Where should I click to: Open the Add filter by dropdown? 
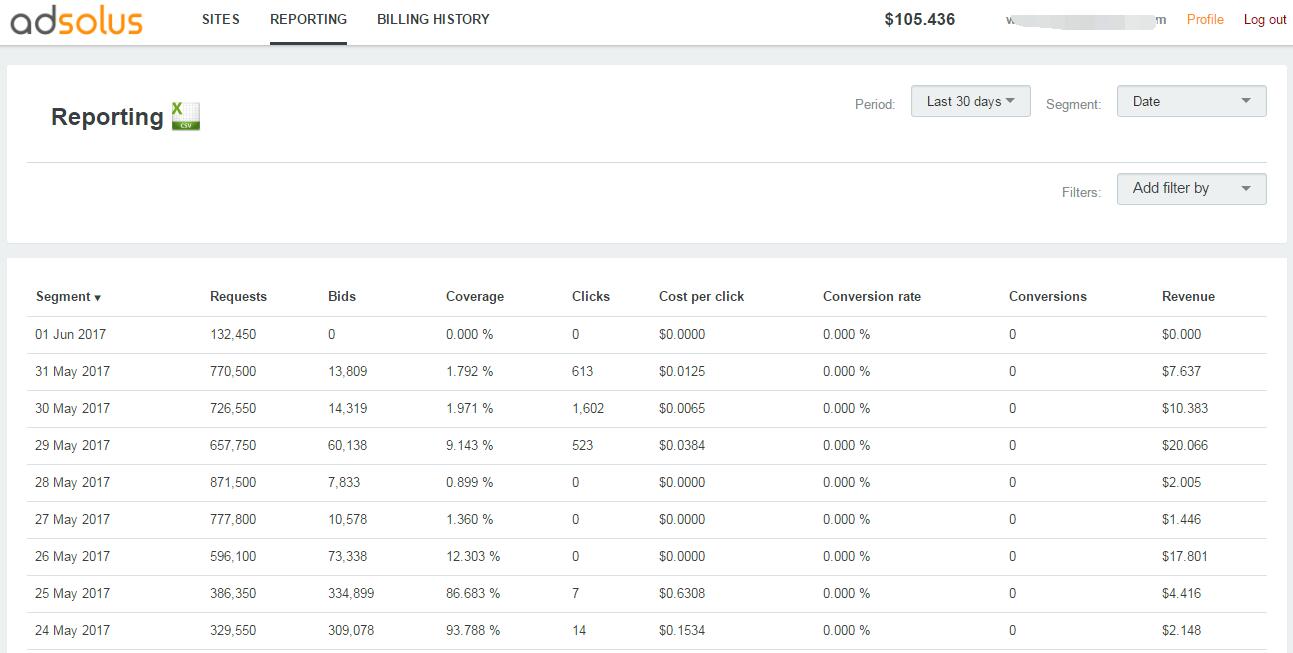1191,188
